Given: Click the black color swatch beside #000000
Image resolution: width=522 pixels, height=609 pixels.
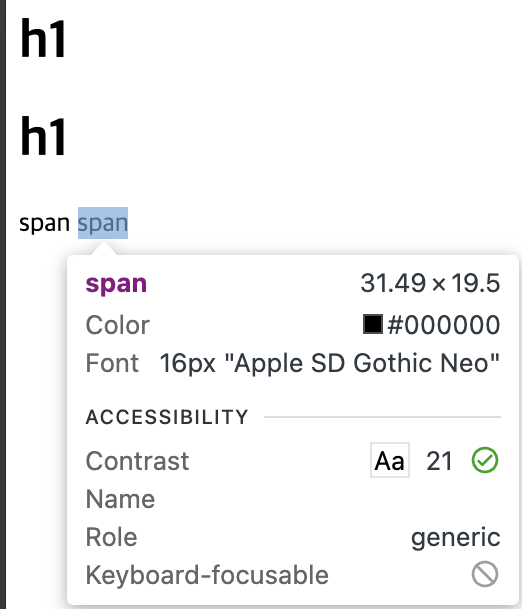Looking at the screenshot, I should coord(373,324).
